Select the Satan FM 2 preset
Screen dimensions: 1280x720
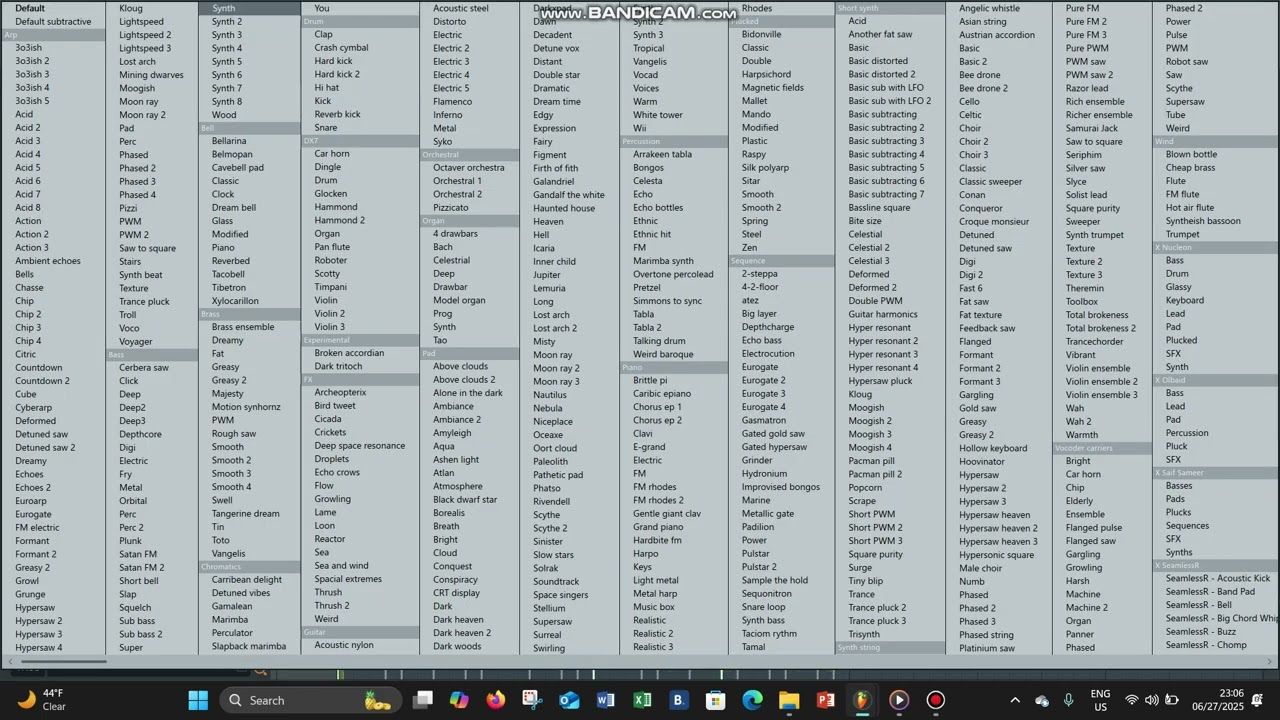click(x=141, y=567)
